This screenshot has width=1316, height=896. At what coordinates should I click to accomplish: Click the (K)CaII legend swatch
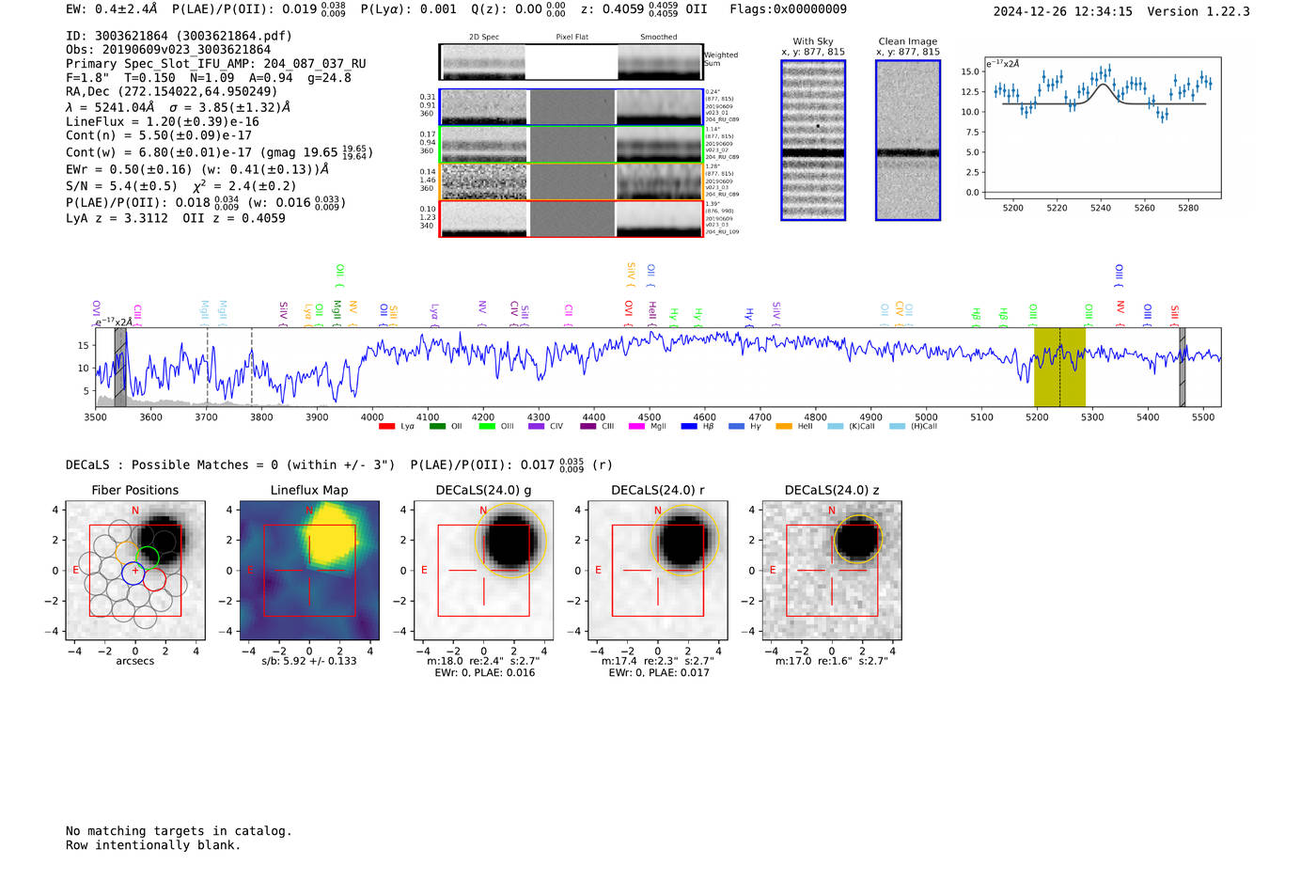click(x=835, y=427)
